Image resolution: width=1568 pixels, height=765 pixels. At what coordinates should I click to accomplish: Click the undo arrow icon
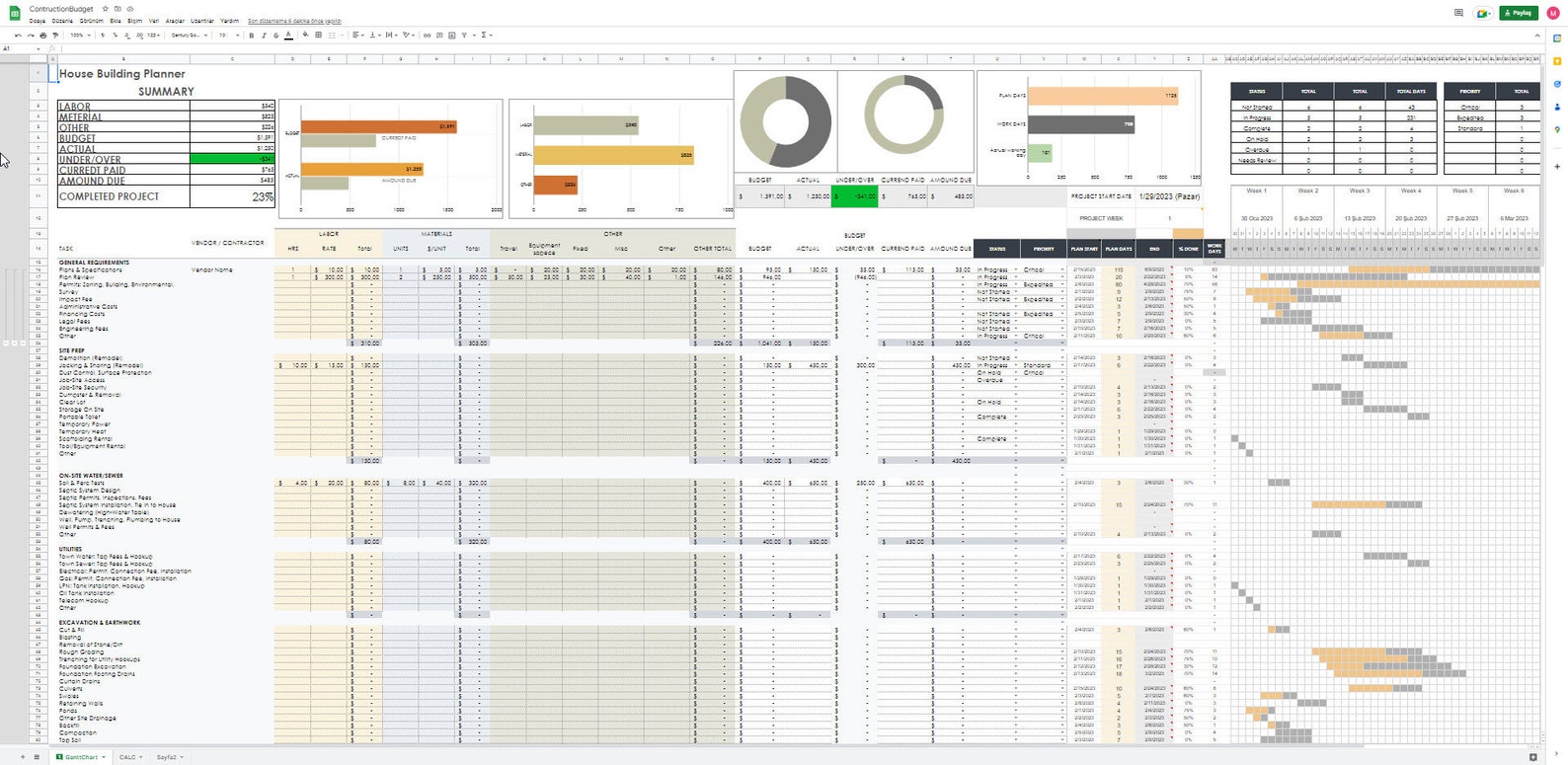(18, 36)
